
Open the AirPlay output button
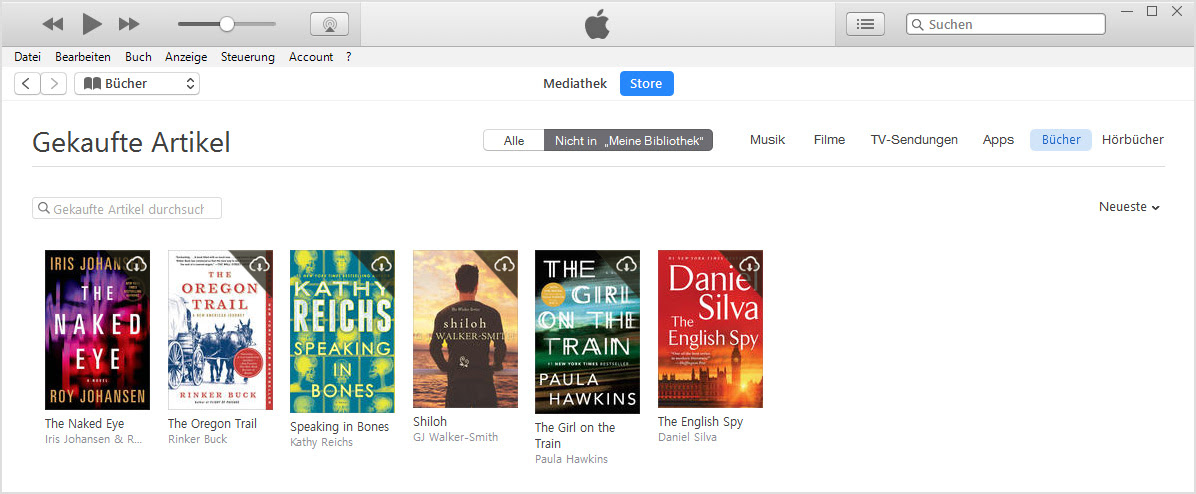(x=330, y=24)
